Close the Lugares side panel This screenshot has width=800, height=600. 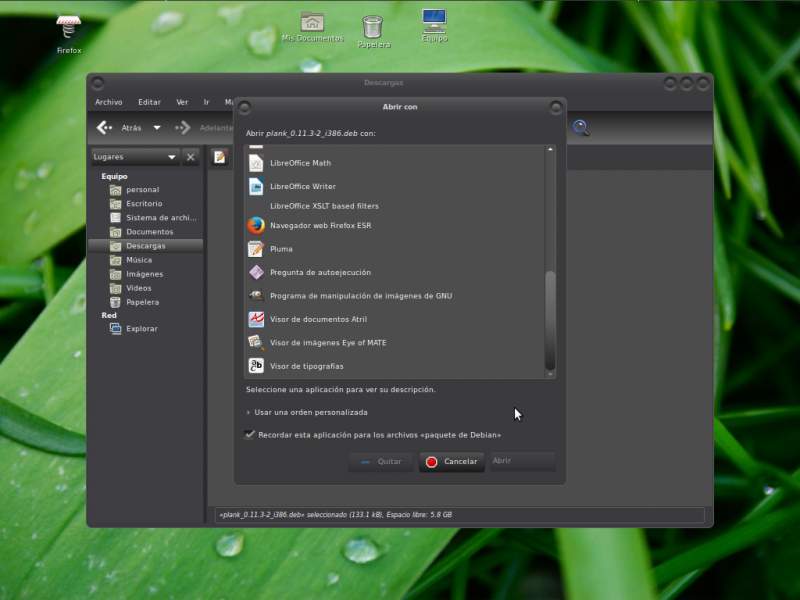[x=191, y=157]
